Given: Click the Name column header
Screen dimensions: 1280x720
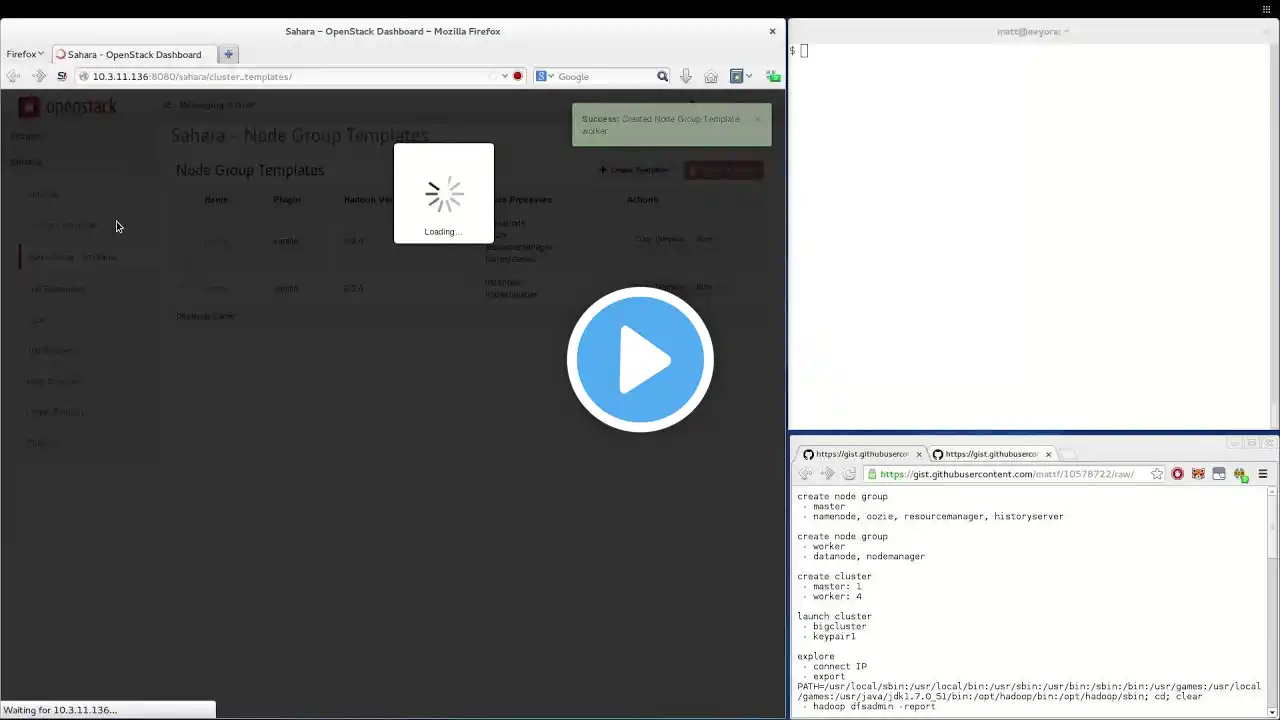Looking at the screenshot, I should (216, 199).
